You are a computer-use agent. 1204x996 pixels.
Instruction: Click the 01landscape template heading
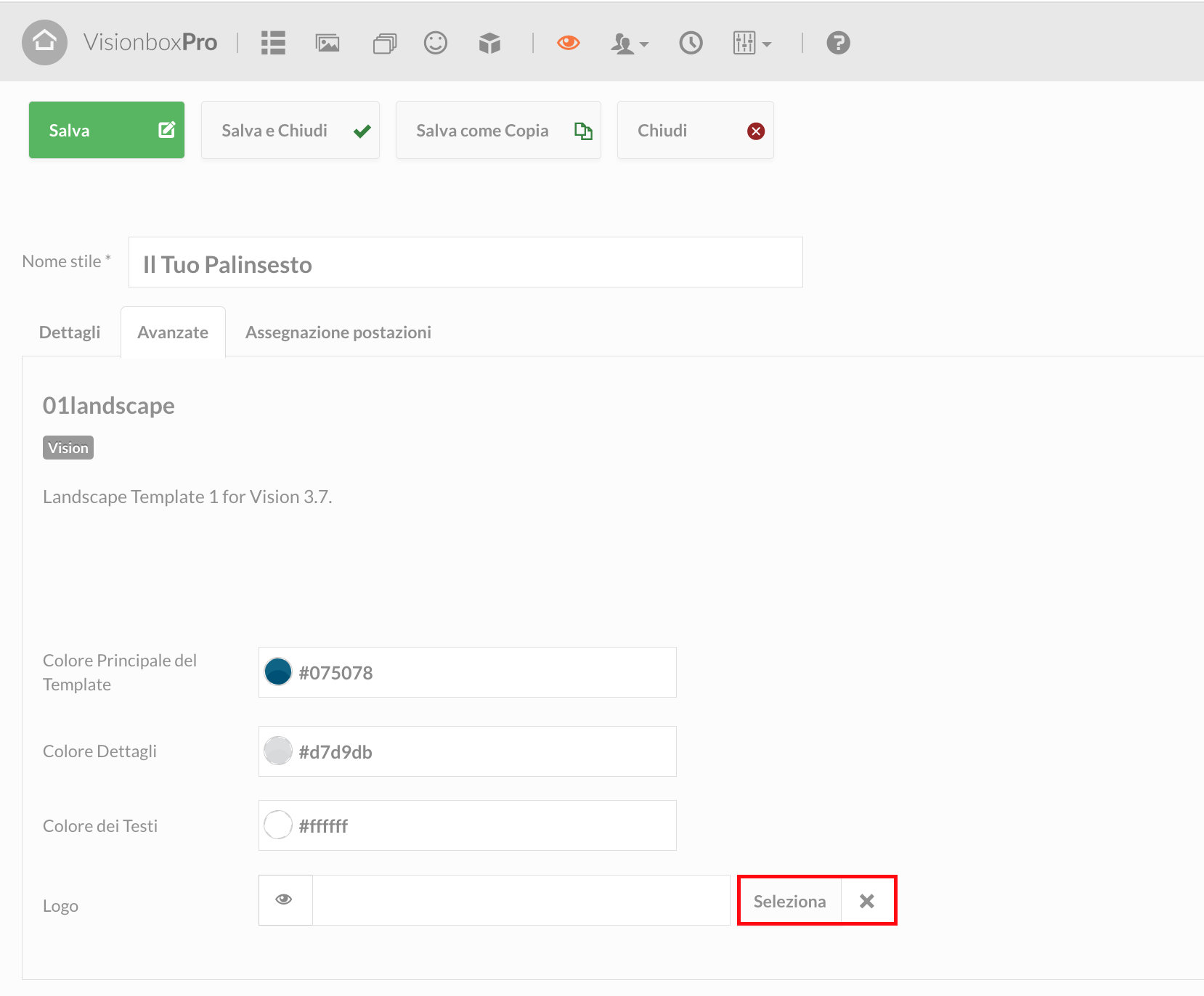click(x=109, y=405)
